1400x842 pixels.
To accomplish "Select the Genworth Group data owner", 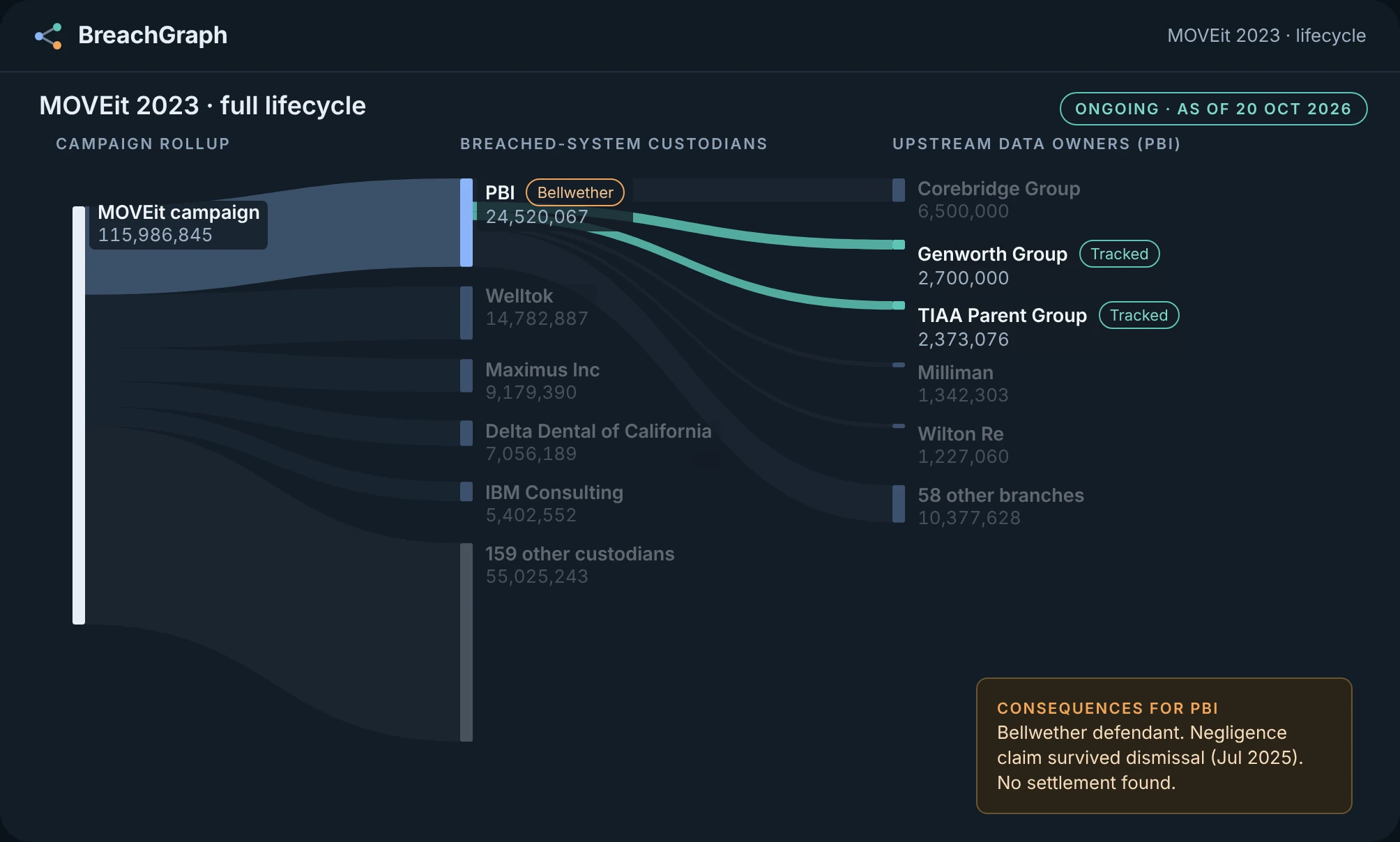I will point(992,254).
